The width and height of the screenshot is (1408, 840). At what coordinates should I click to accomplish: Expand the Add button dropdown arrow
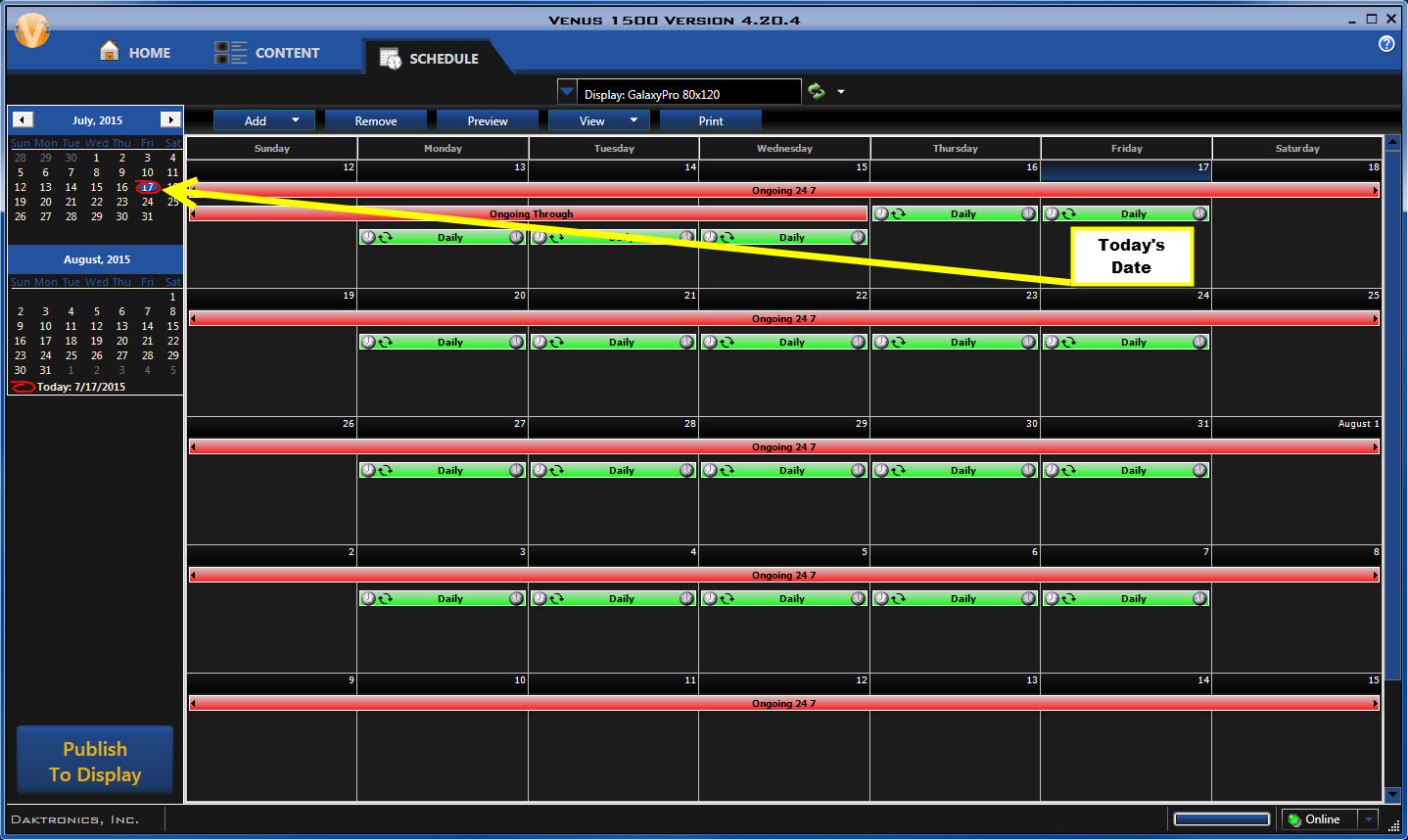coord(296,120)
